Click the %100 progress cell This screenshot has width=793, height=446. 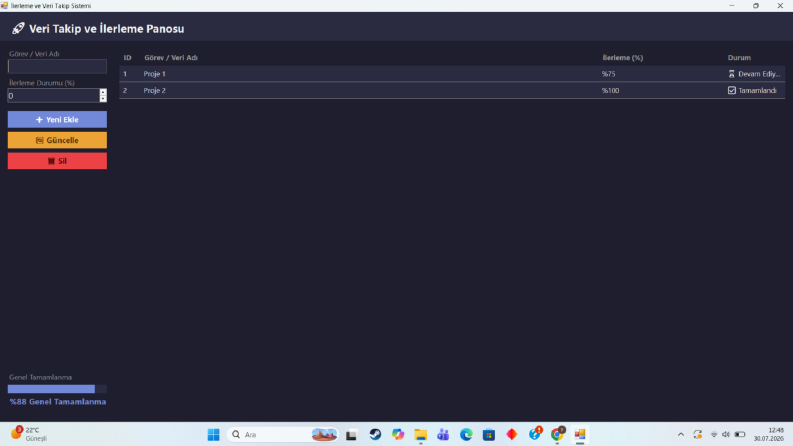click(610, 91)
